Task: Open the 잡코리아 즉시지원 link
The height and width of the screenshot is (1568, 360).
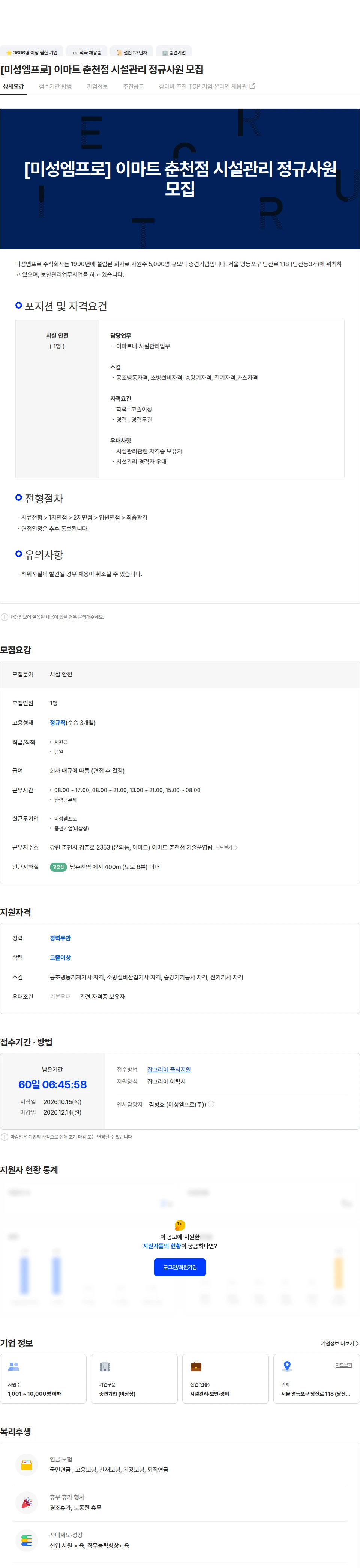Action: point(169,1069)
